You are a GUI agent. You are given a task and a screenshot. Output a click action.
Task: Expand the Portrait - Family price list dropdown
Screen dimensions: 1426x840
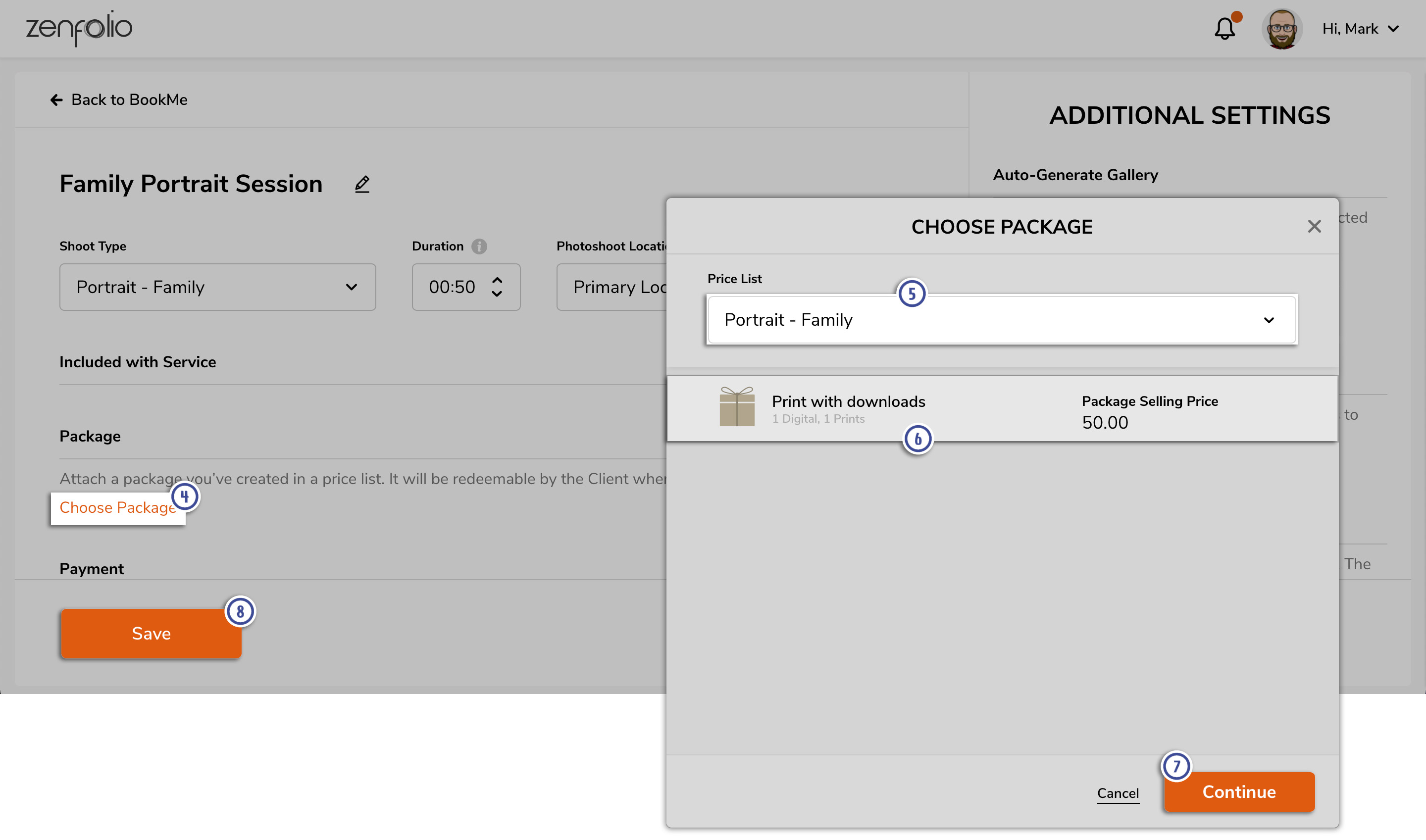pos(1000,319)
